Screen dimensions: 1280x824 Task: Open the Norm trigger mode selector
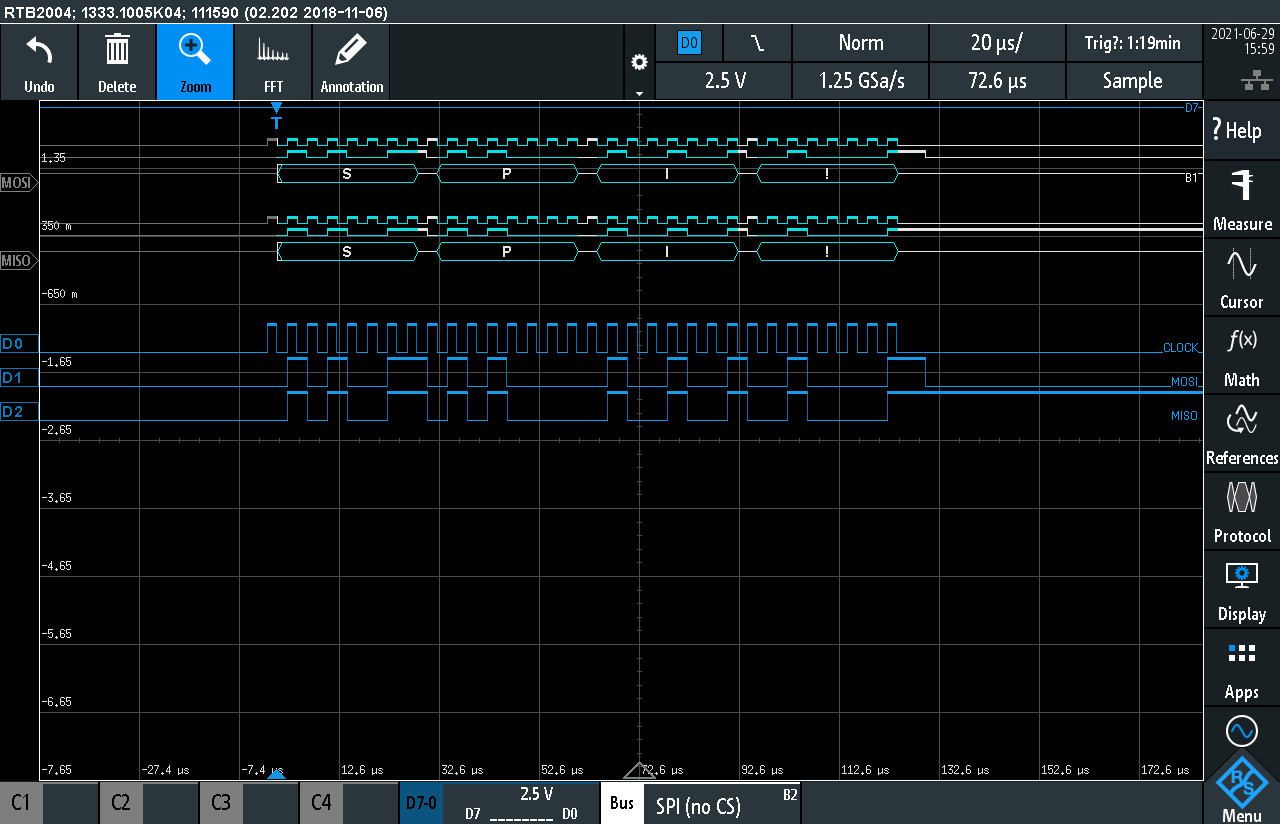click(x=860, y=43)
